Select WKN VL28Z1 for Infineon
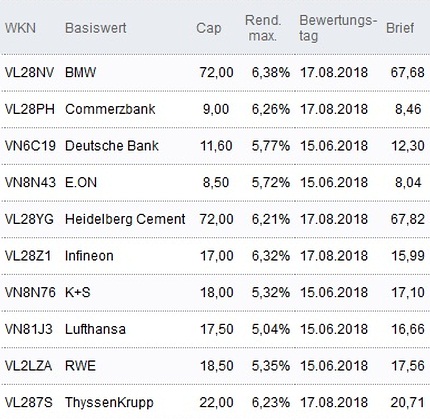Viewport: 430px width, 420px height. pyautogui.click(x=28, y=256)
